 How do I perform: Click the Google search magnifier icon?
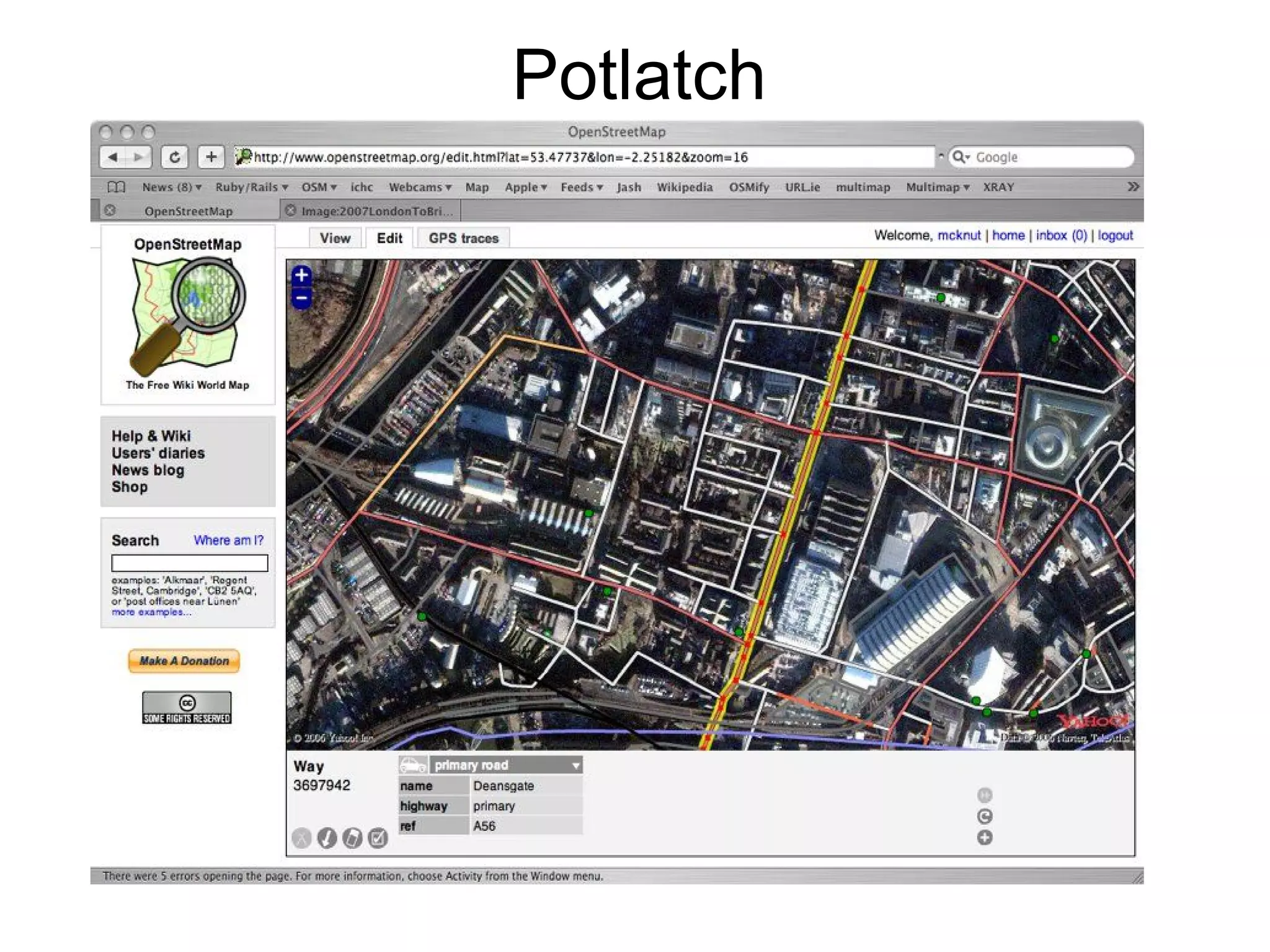[961, 157]
